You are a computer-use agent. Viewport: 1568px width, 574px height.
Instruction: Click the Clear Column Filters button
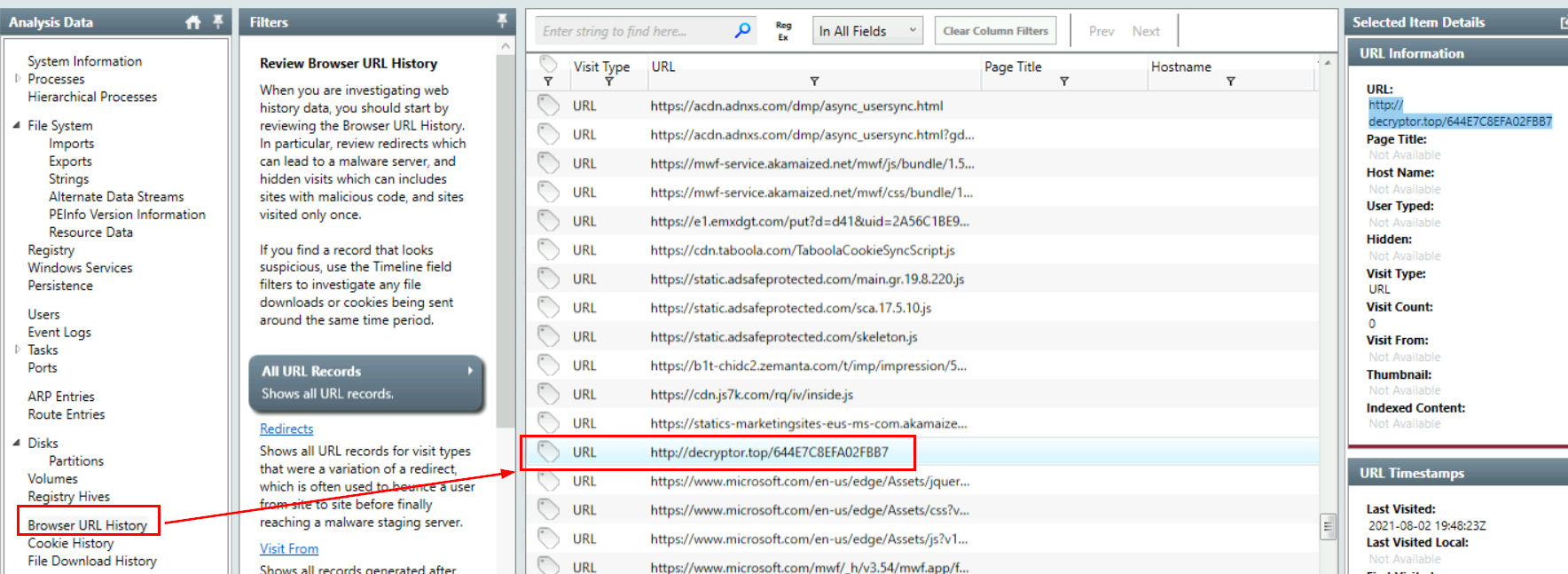click(x=995, y=31)
